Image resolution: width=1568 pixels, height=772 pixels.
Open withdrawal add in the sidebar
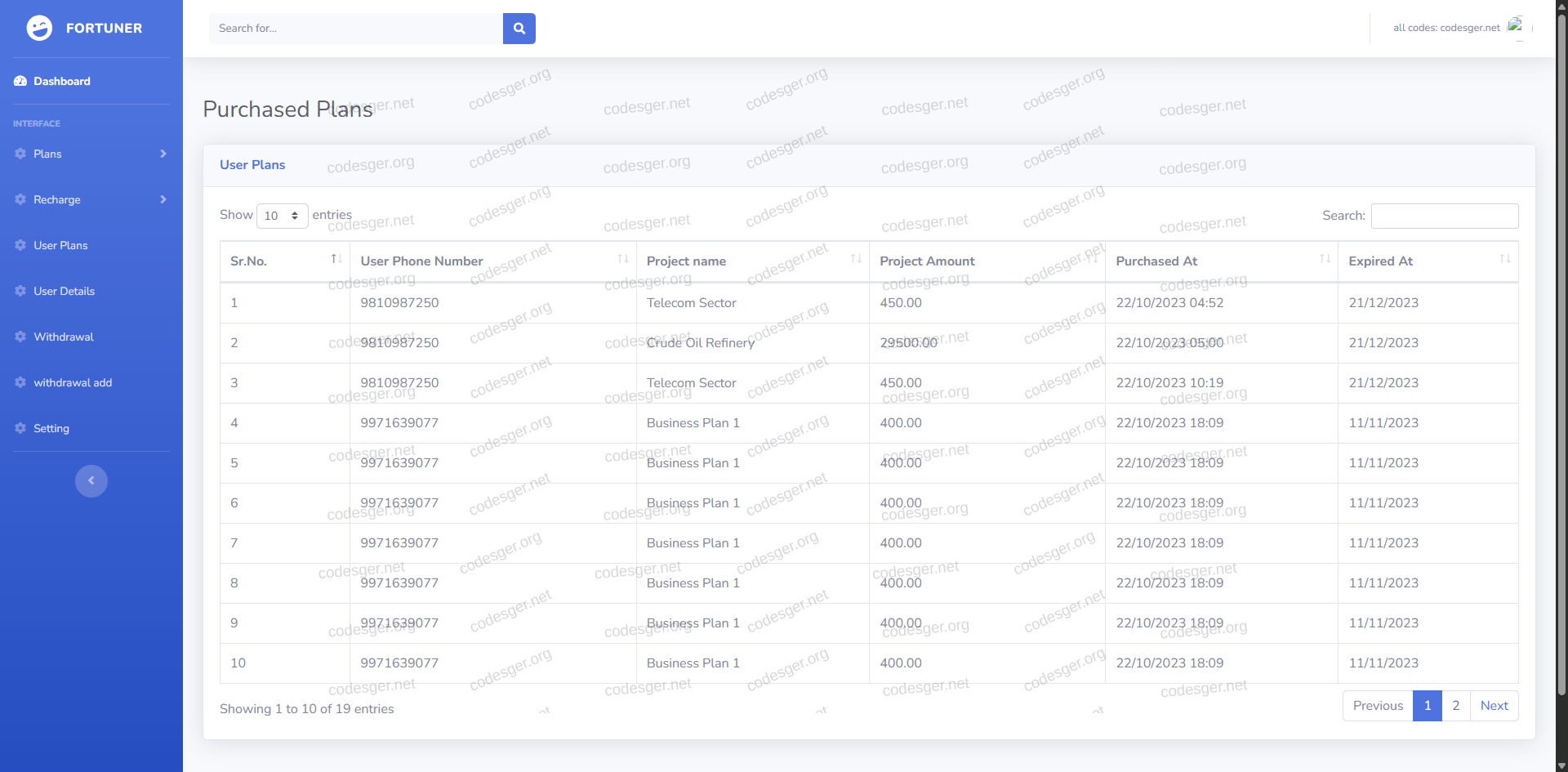pos(73,382)
